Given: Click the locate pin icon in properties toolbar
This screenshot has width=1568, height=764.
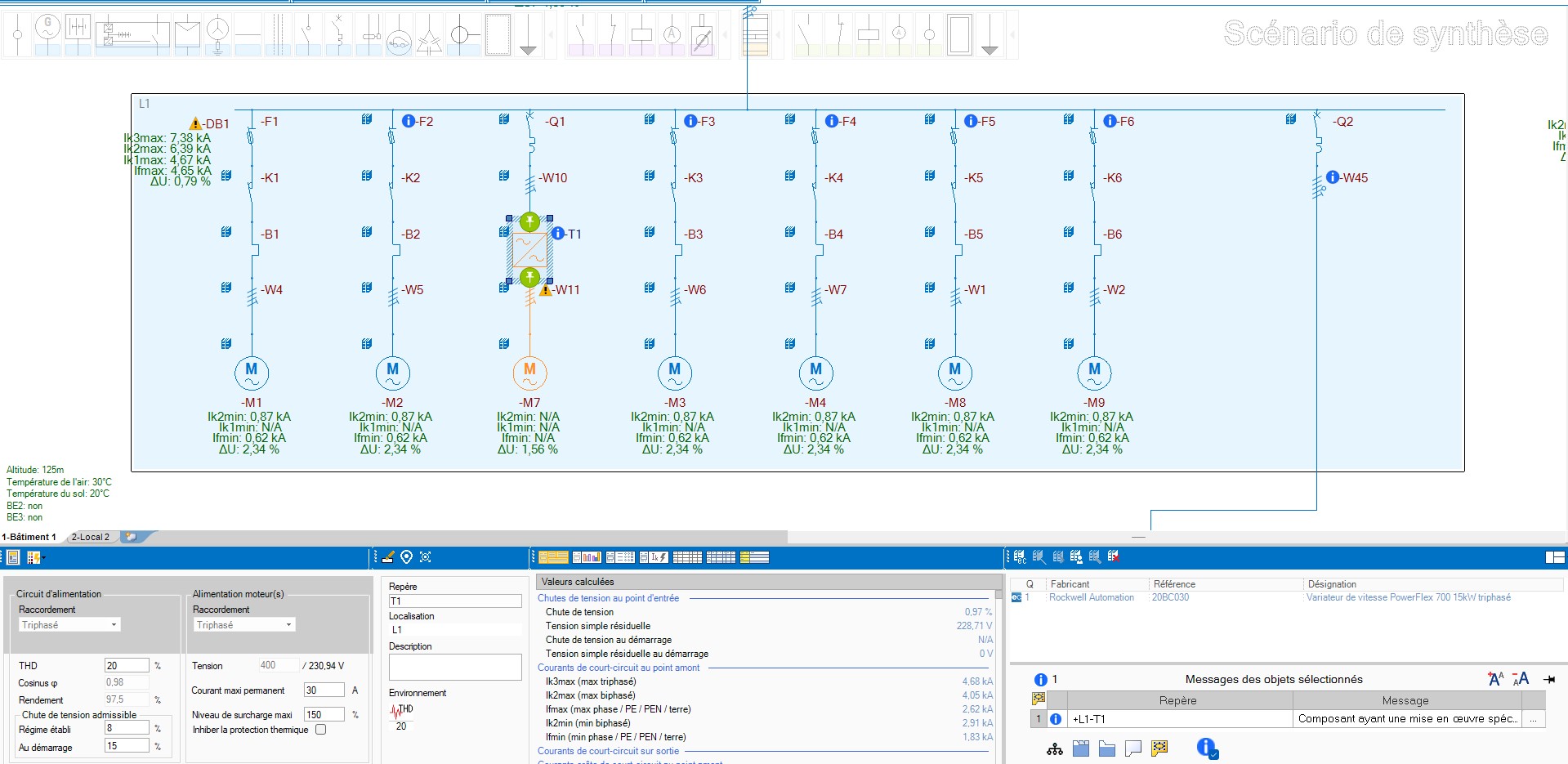Looking at the screenshot, I should coord(406,556).
